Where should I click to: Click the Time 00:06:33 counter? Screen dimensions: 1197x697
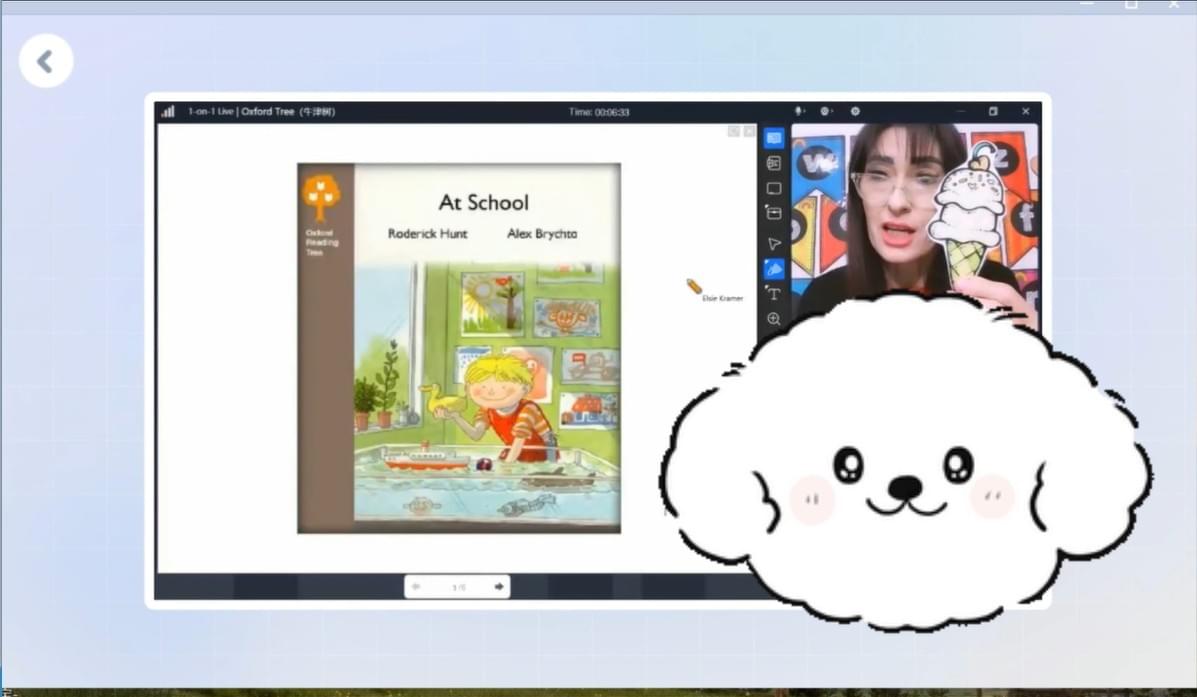pos(599,111)
